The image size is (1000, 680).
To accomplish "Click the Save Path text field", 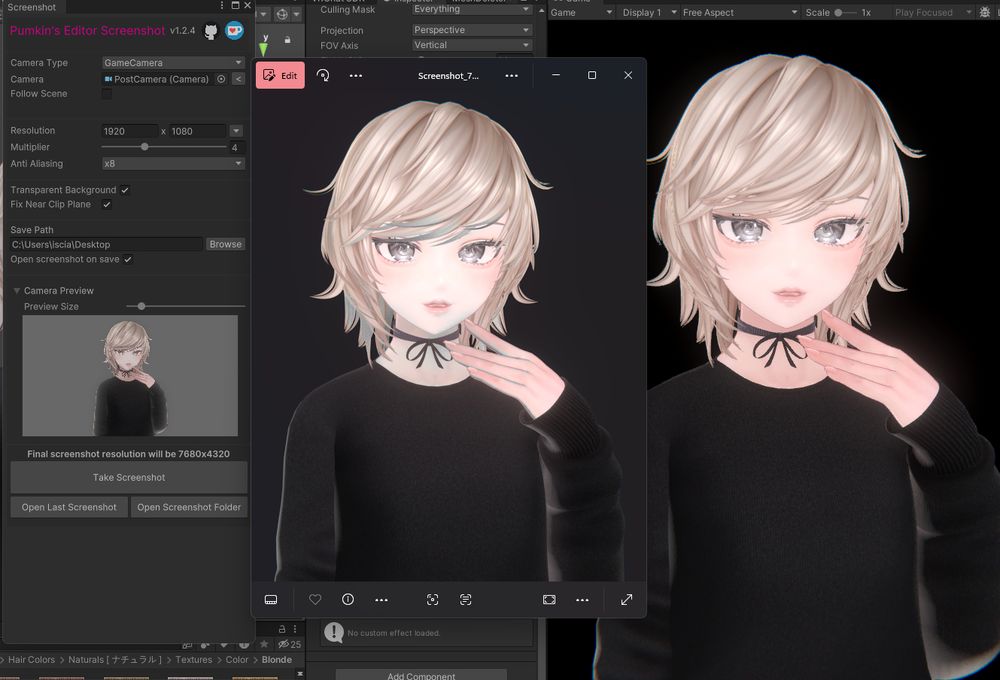I will pyautogui.click(x=106, y=244).
